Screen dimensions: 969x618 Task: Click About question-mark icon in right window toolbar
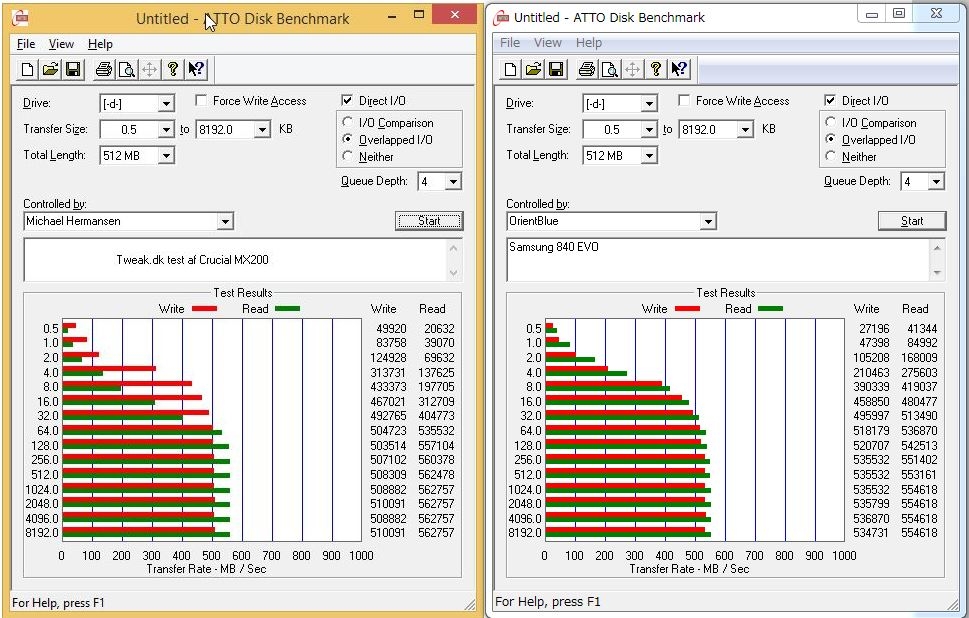tap(655, 69)
